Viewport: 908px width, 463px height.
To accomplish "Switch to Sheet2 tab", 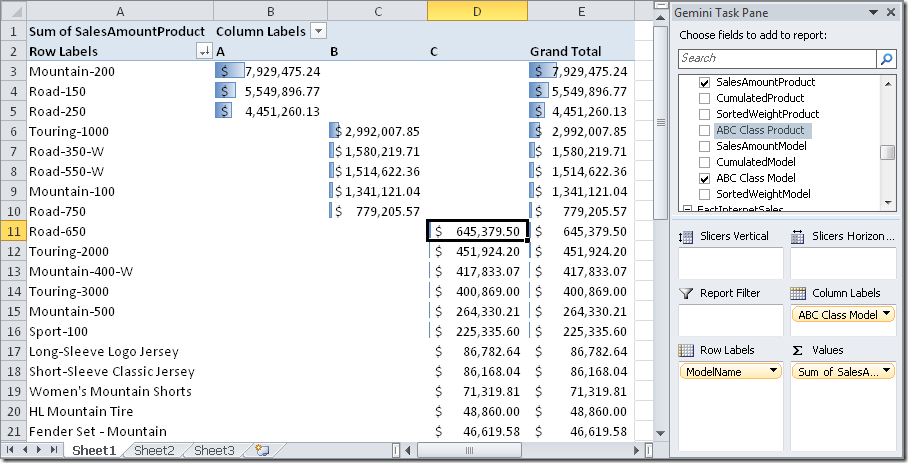I will (154, 450).
